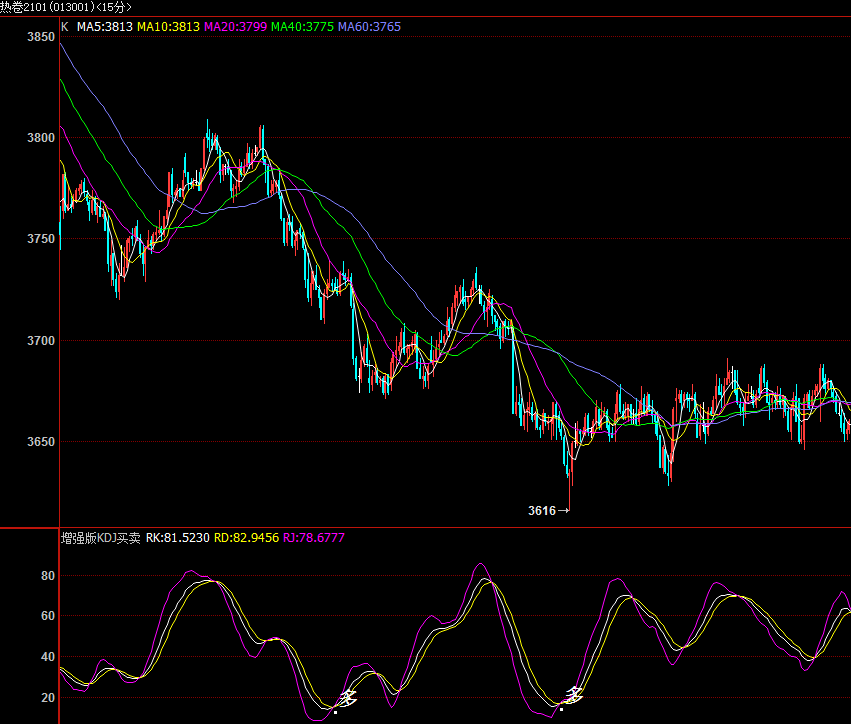Click the 40 level on KDJ axis
Screen dimensions: 851x724
[48, 657]
